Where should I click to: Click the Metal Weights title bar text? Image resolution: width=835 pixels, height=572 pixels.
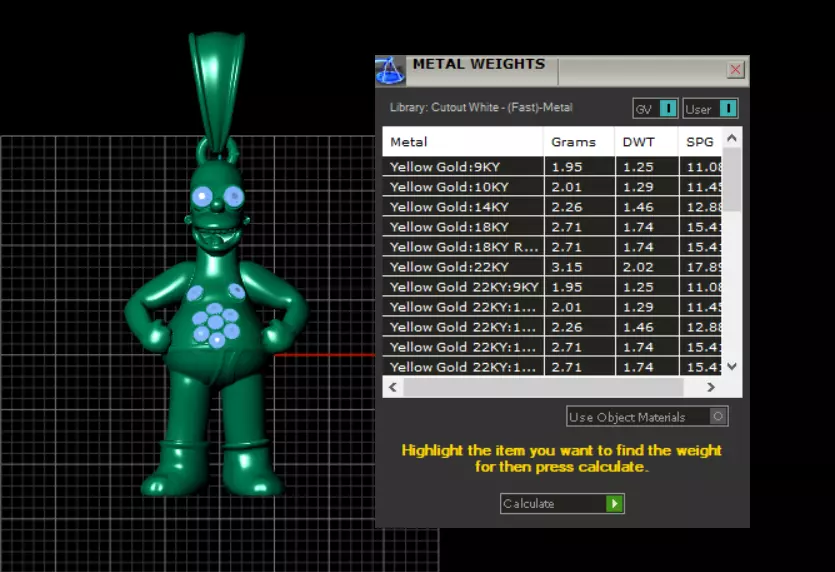point(479,64)
